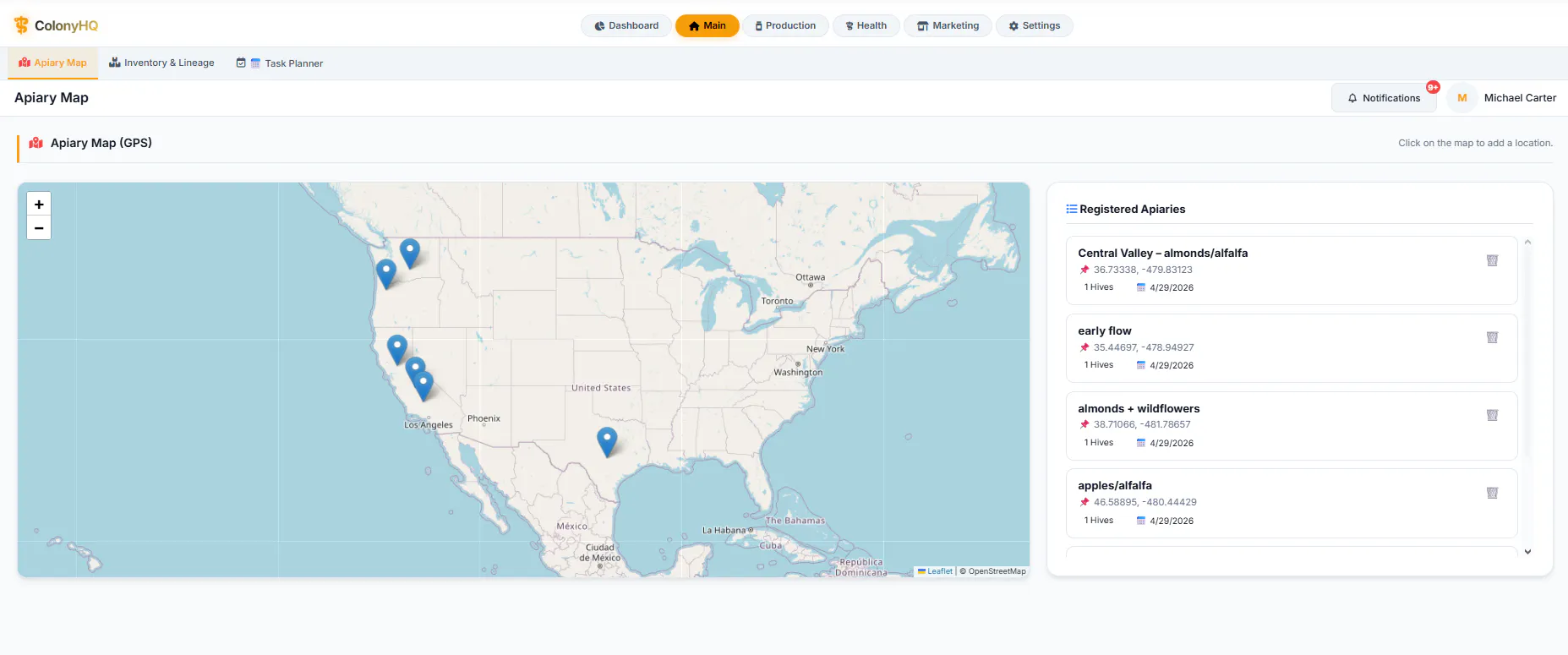Delete the Central Valley apiary with trash icon
Image resolution: width=1568 pixels, height=655 pixels.
coord(1492,260)
